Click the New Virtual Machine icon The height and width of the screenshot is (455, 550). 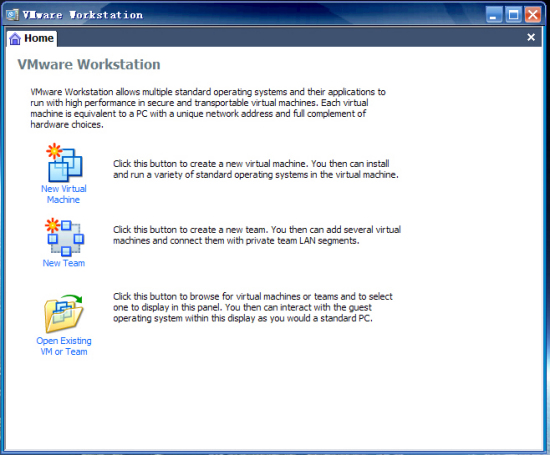click(x=64, y=162)
